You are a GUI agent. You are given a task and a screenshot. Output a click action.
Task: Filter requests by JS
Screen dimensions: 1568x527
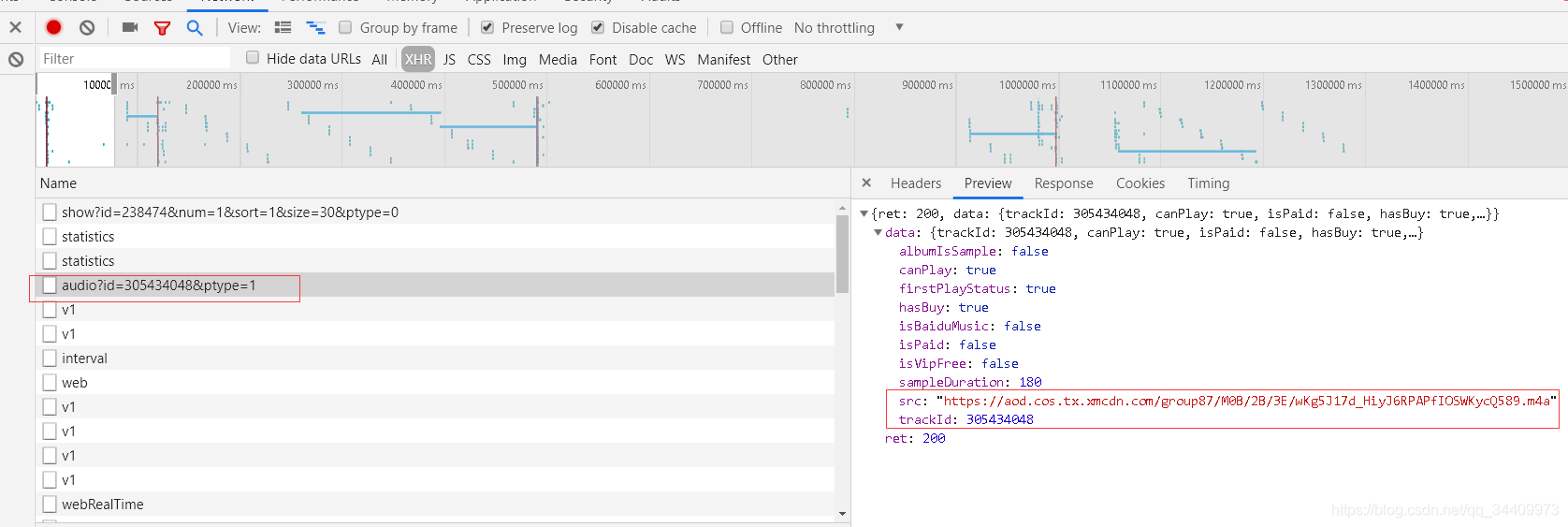[449, 59]
